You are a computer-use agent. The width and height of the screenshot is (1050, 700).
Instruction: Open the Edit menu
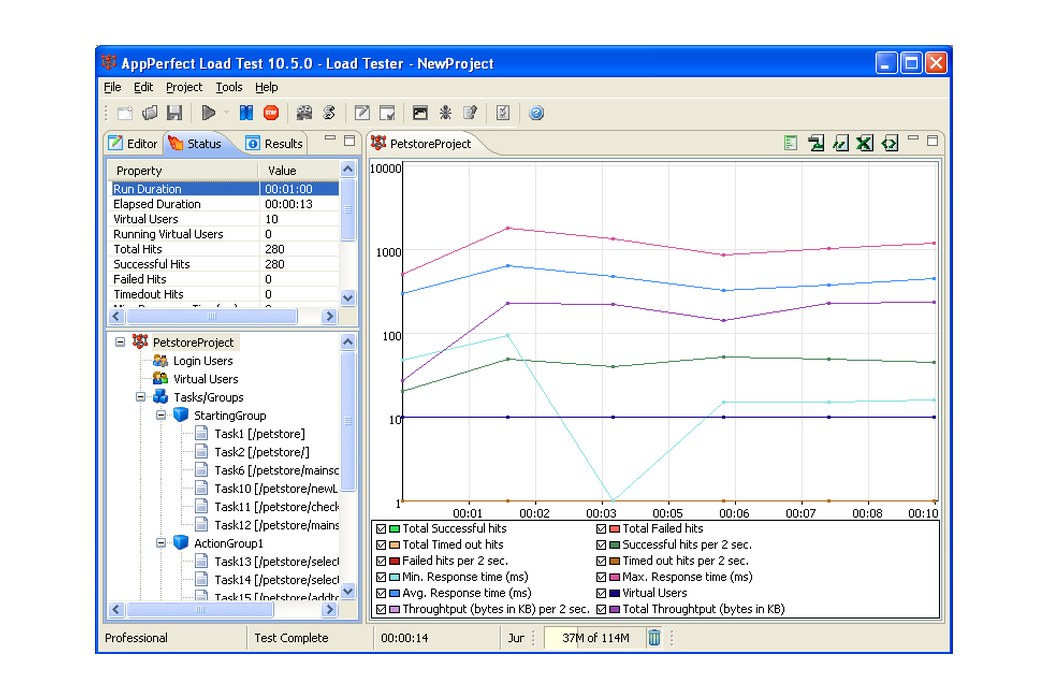143,87
